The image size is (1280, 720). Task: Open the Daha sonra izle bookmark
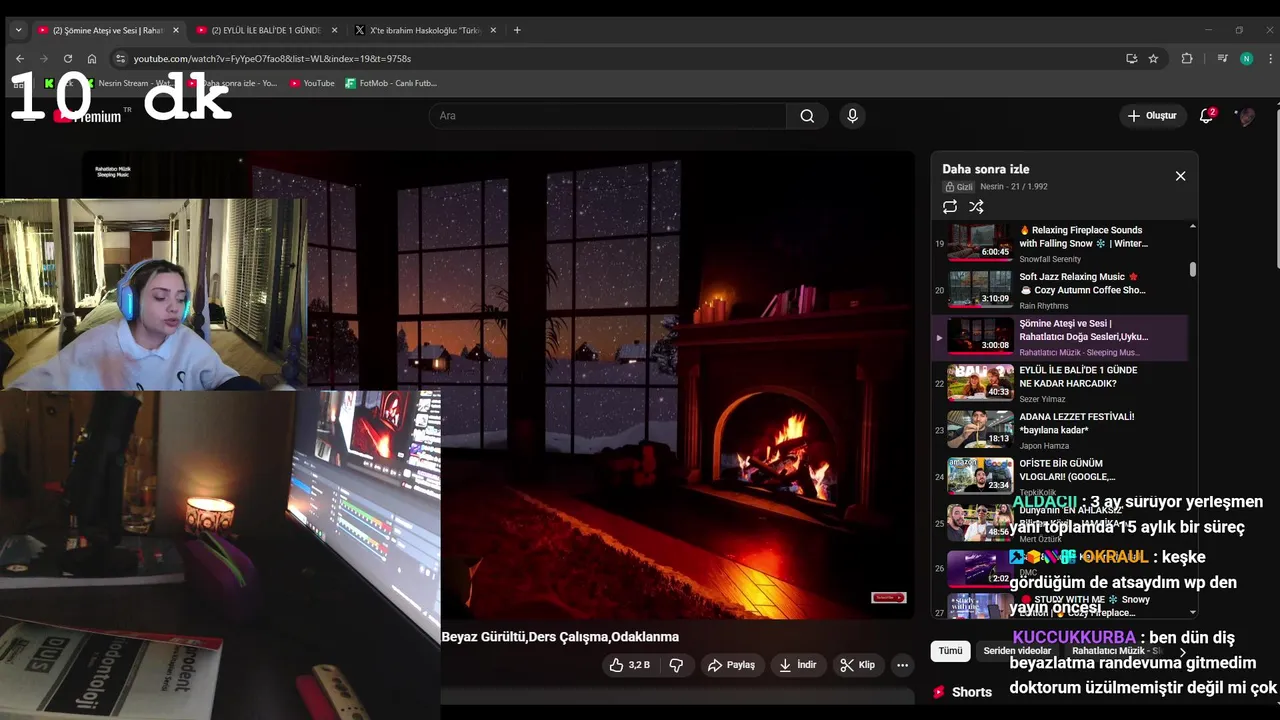click(x=232, y=83)
